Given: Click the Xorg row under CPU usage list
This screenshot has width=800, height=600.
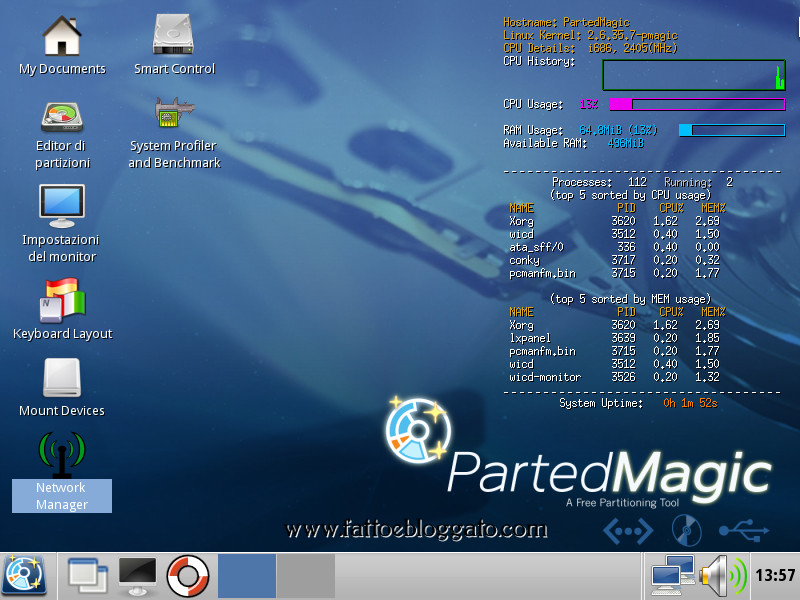Looking at the screenshot, I should (614, 221).
